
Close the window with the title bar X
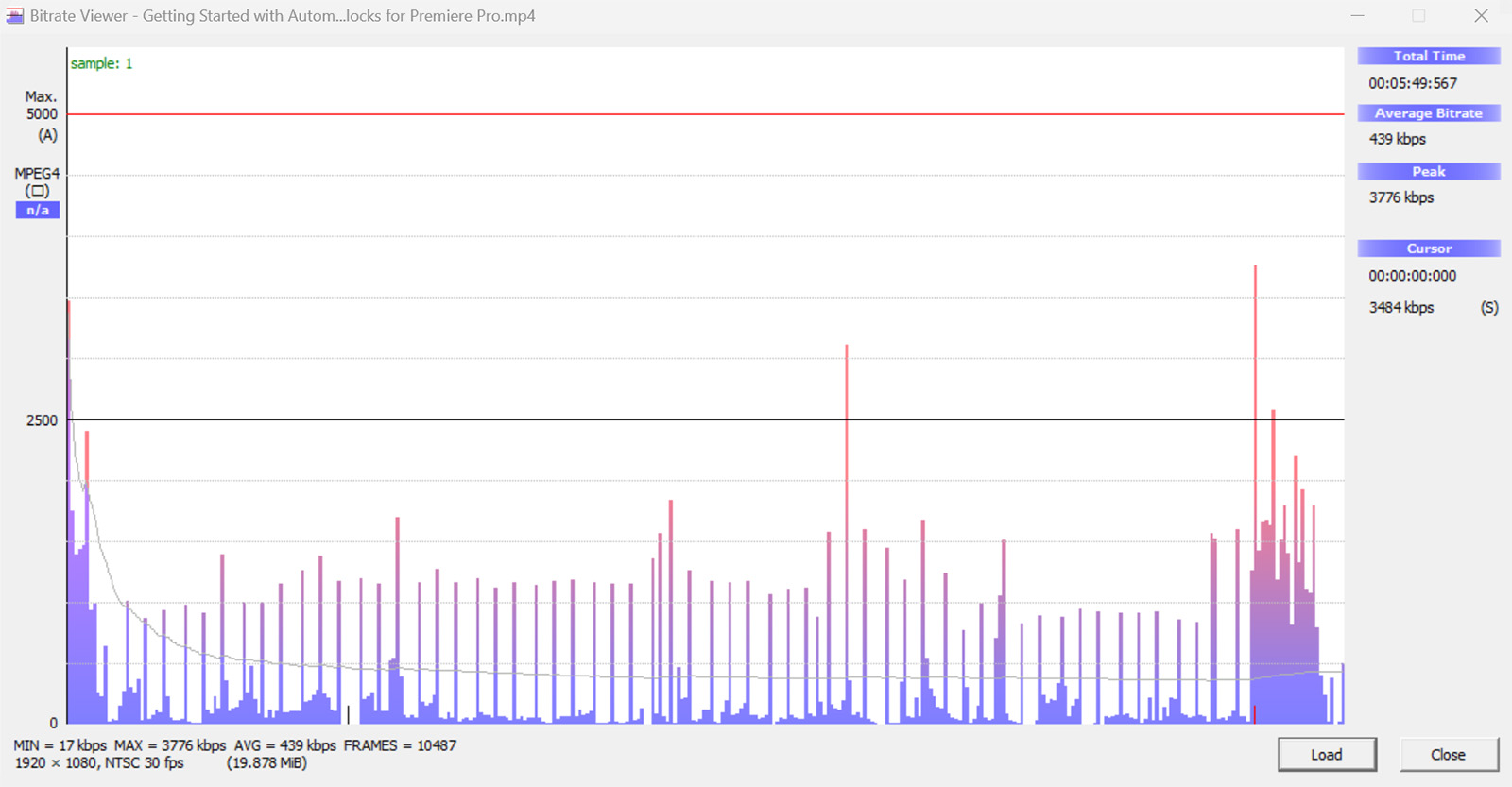[1481, 16]
